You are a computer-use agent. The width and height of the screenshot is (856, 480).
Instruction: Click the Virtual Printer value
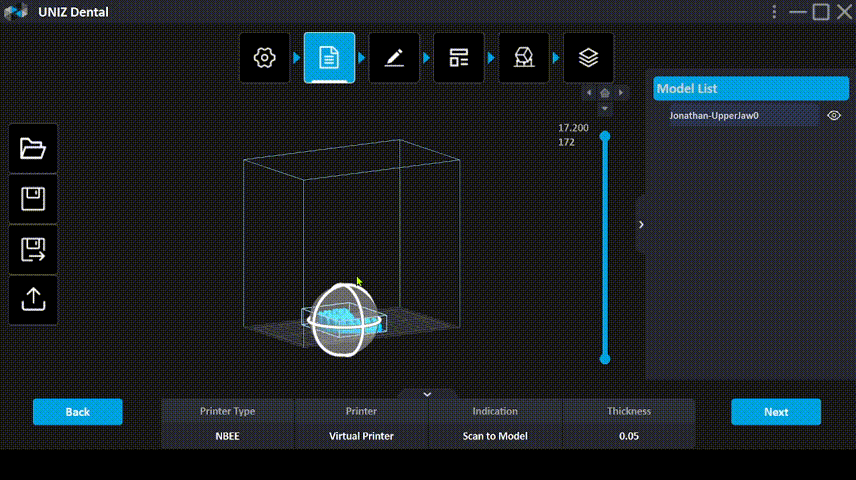361,436
